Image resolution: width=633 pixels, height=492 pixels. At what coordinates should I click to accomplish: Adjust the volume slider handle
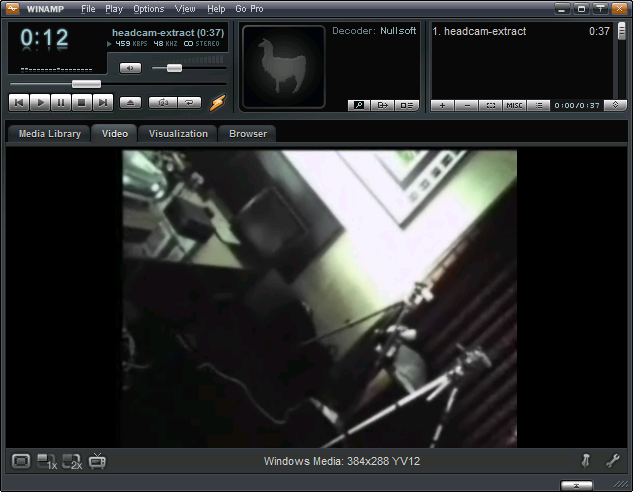pos(174,68)
